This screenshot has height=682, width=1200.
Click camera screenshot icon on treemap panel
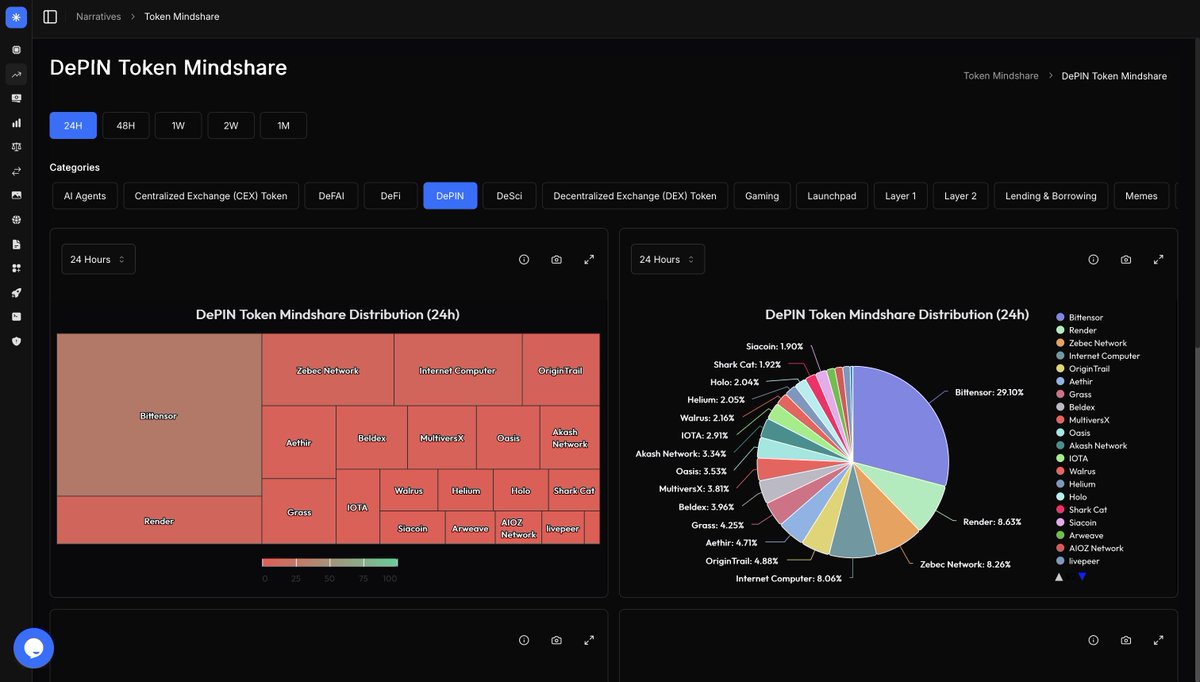(556, 259)
